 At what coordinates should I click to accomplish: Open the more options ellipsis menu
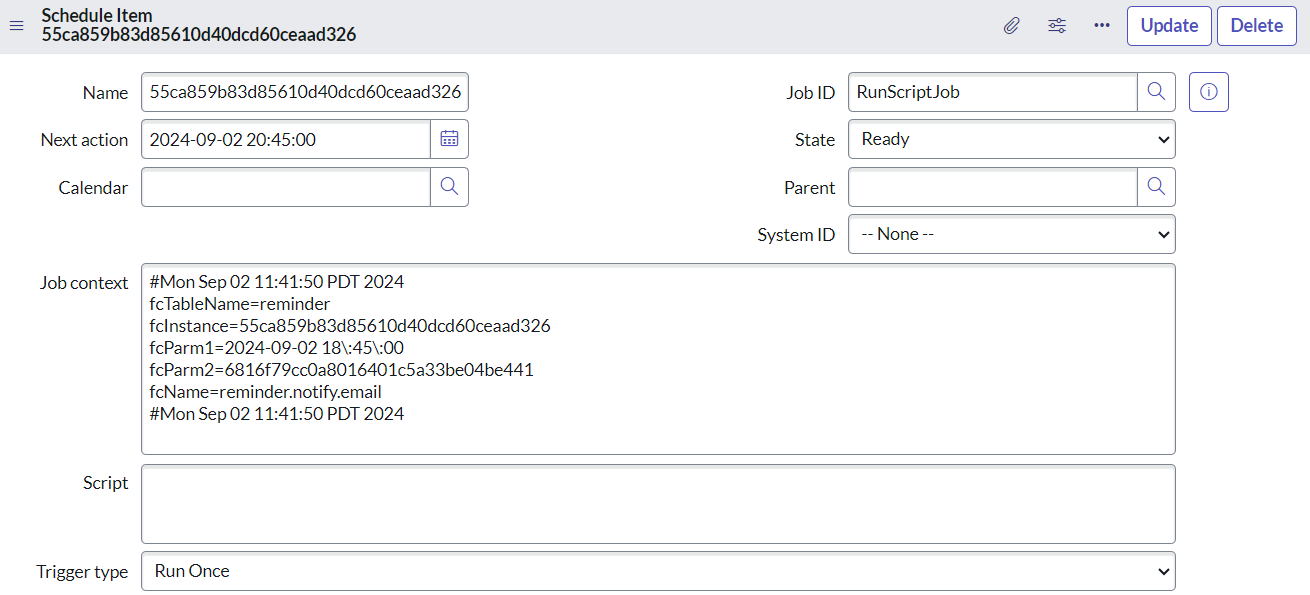pyautogui.click(x=1101, y=26)
